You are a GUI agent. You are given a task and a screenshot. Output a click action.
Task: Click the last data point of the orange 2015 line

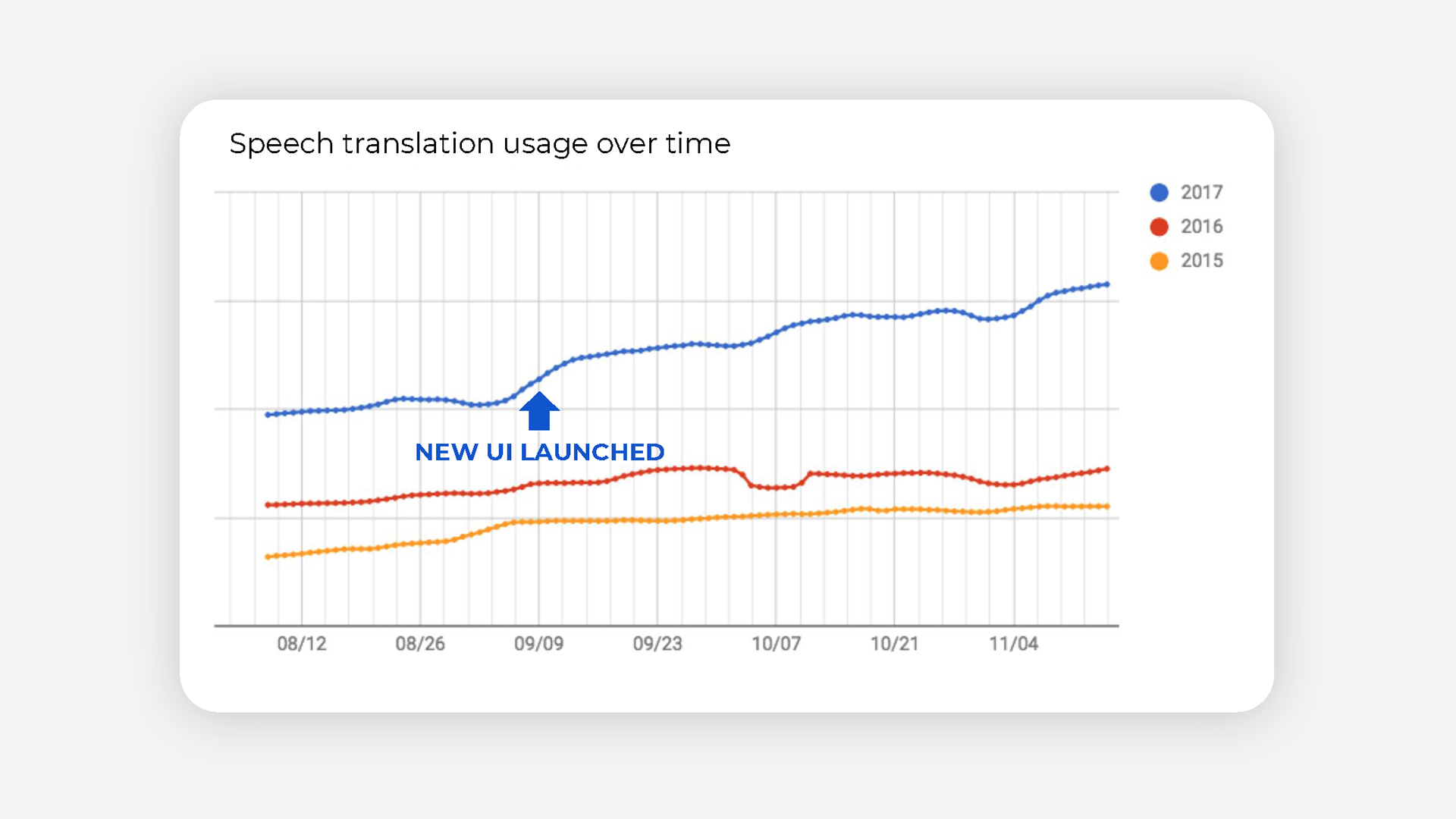point(1107,507)
